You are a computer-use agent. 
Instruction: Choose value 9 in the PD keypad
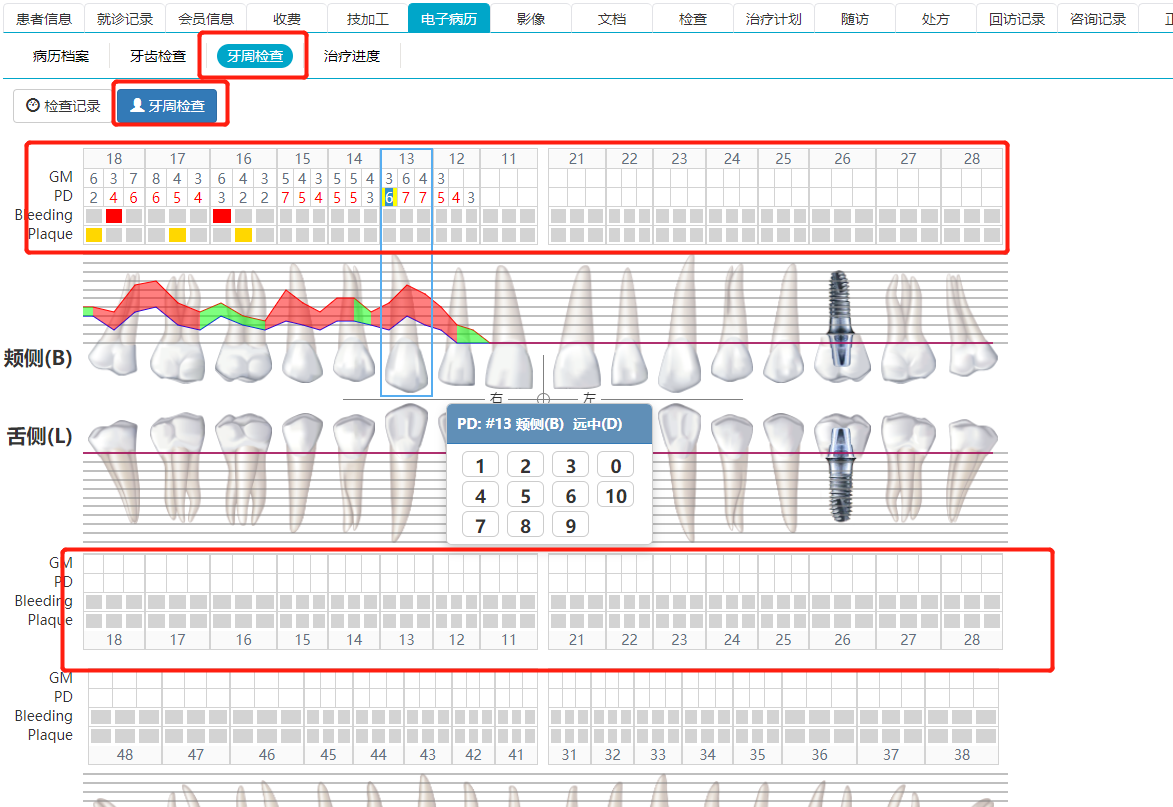[570, 526]
